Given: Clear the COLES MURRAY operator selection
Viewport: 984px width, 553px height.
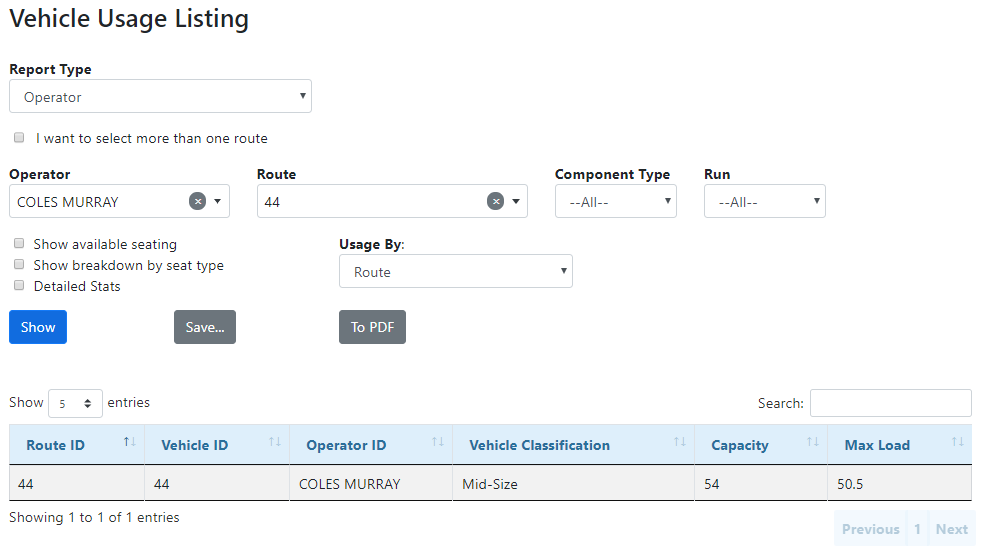Looking at the screenshot, I should (198, 201).
